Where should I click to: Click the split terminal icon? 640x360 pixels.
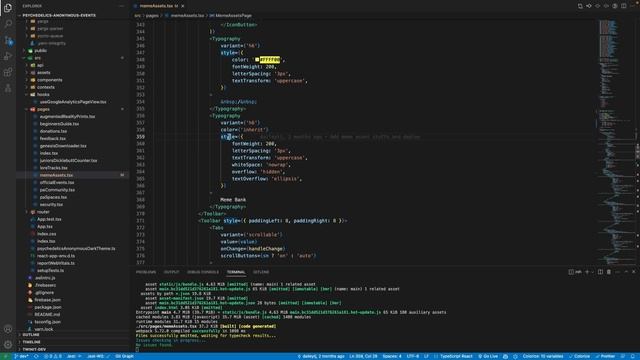[600, 272]
